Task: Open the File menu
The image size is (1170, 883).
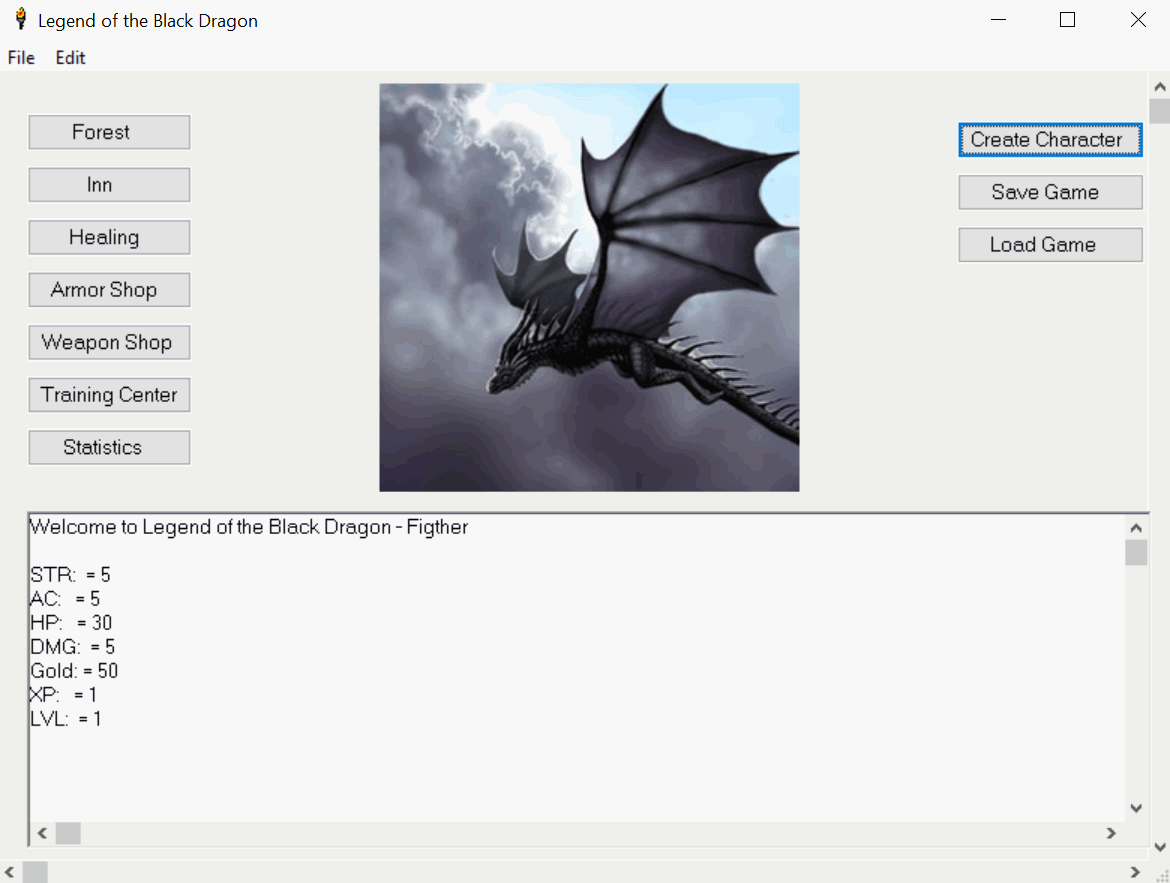Action: click(21, 58)
